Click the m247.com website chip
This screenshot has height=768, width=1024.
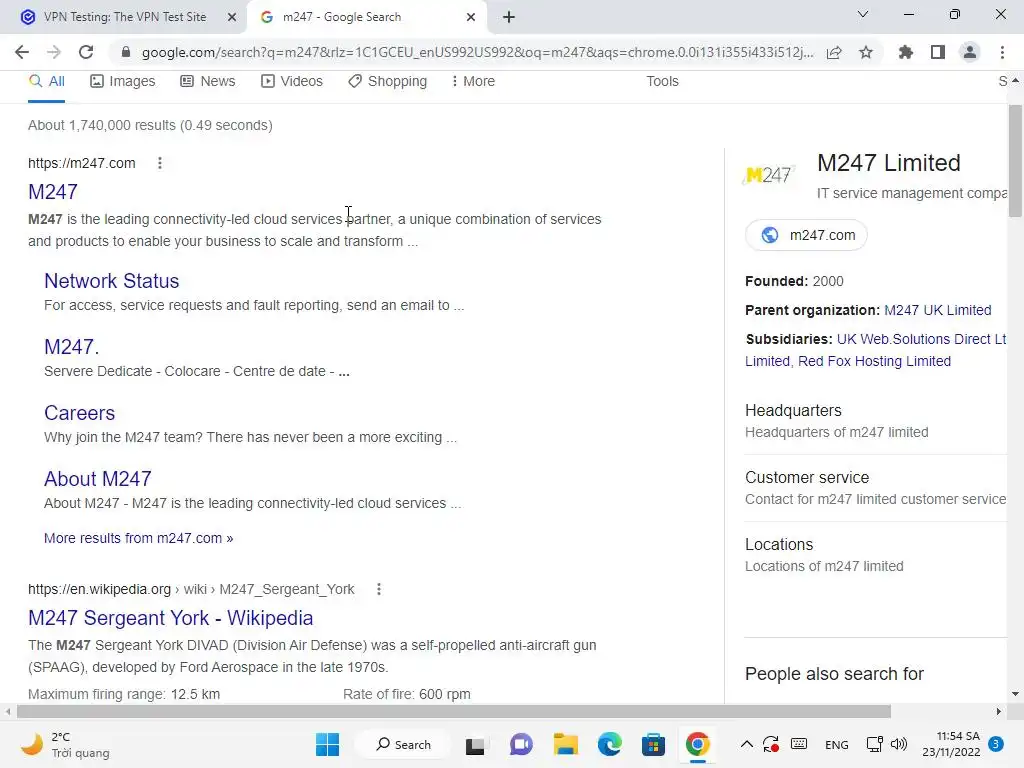pyautogui.click(x=807, y=235)
